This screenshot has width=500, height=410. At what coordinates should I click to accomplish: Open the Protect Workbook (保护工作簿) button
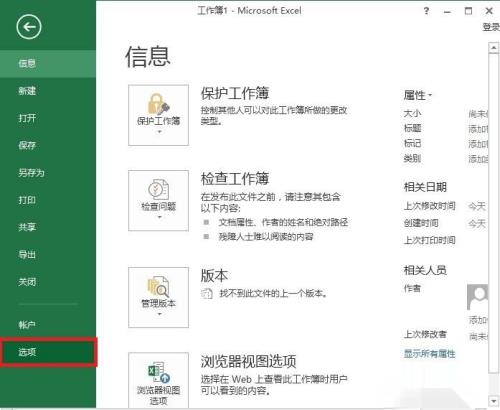coord(158,115)
